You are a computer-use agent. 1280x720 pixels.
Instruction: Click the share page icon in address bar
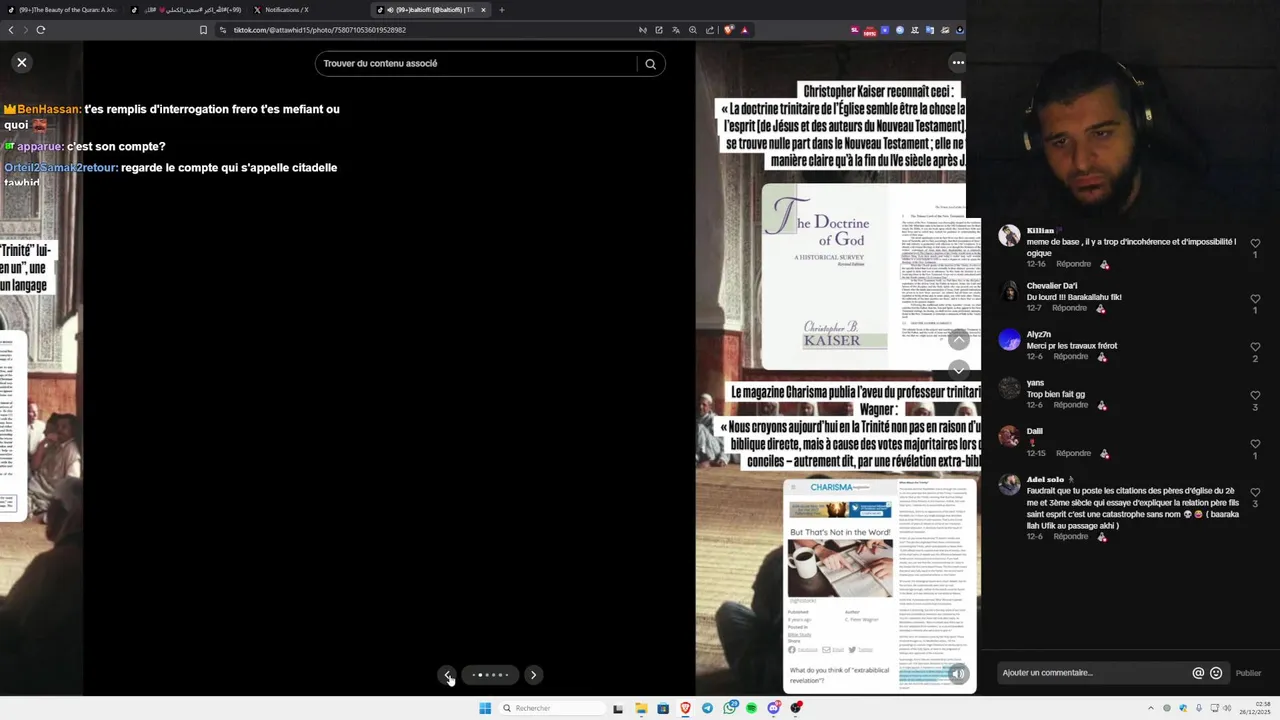(x=709, y=30)
